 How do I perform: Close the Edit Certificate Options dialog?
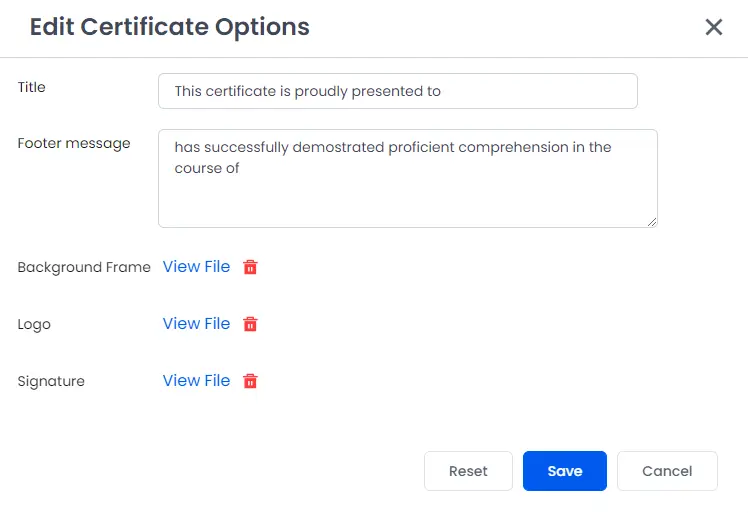pos(714,27)
